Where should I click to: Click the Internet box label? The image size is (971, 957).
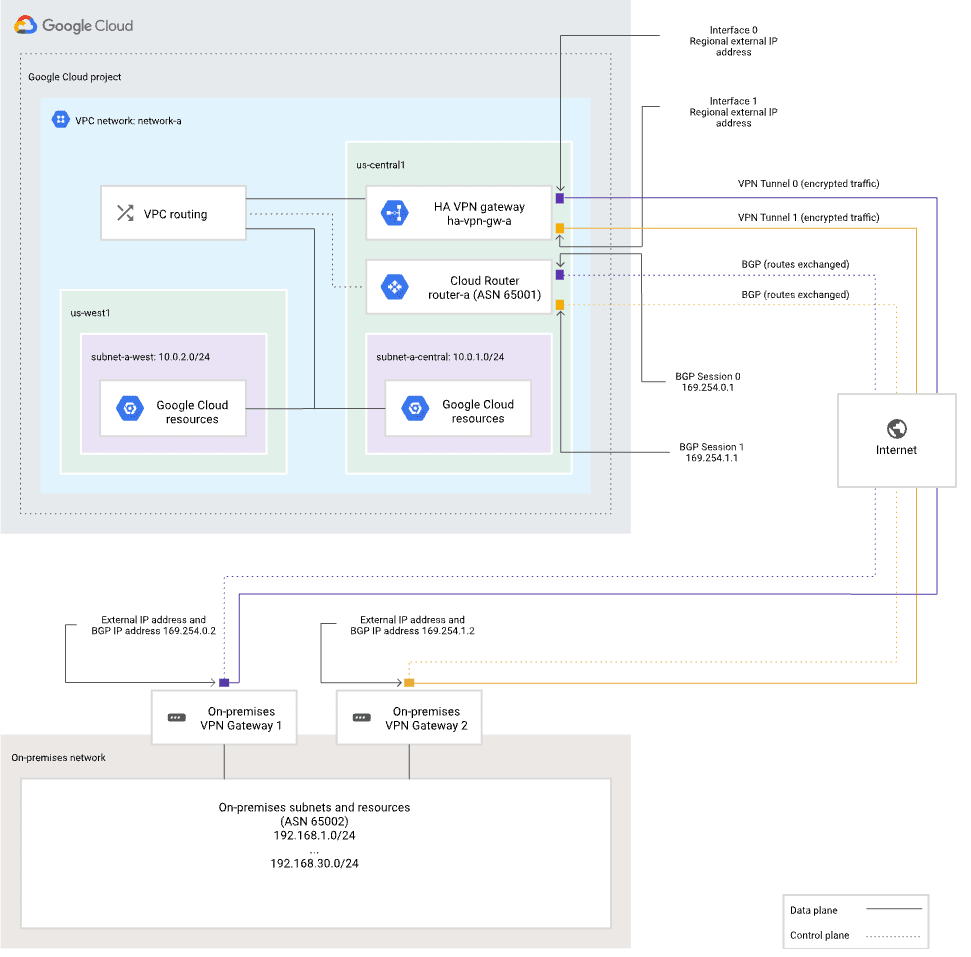pyautogui.click(x=896, y=450)
